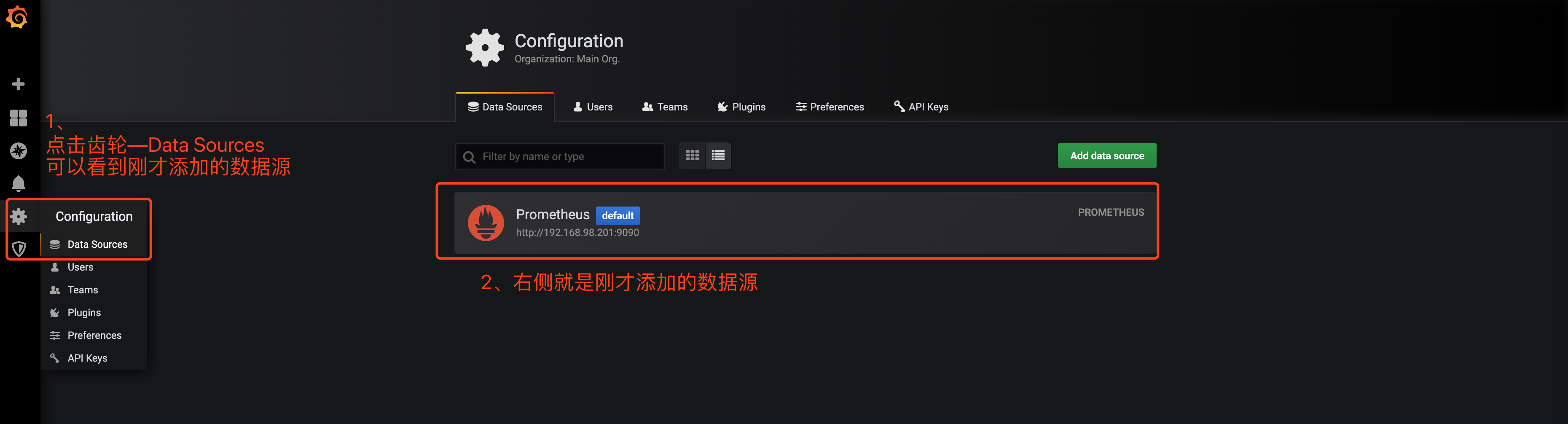Click the Filter by name or type field

click(x=560, y=156)
